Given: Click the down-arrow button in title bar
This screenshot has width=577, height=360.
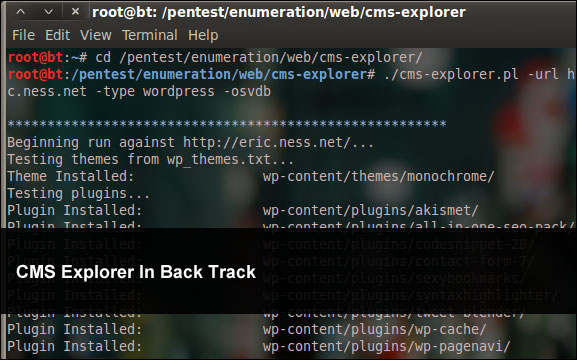Looking at the screenshot, I should [x=48, y=12].
